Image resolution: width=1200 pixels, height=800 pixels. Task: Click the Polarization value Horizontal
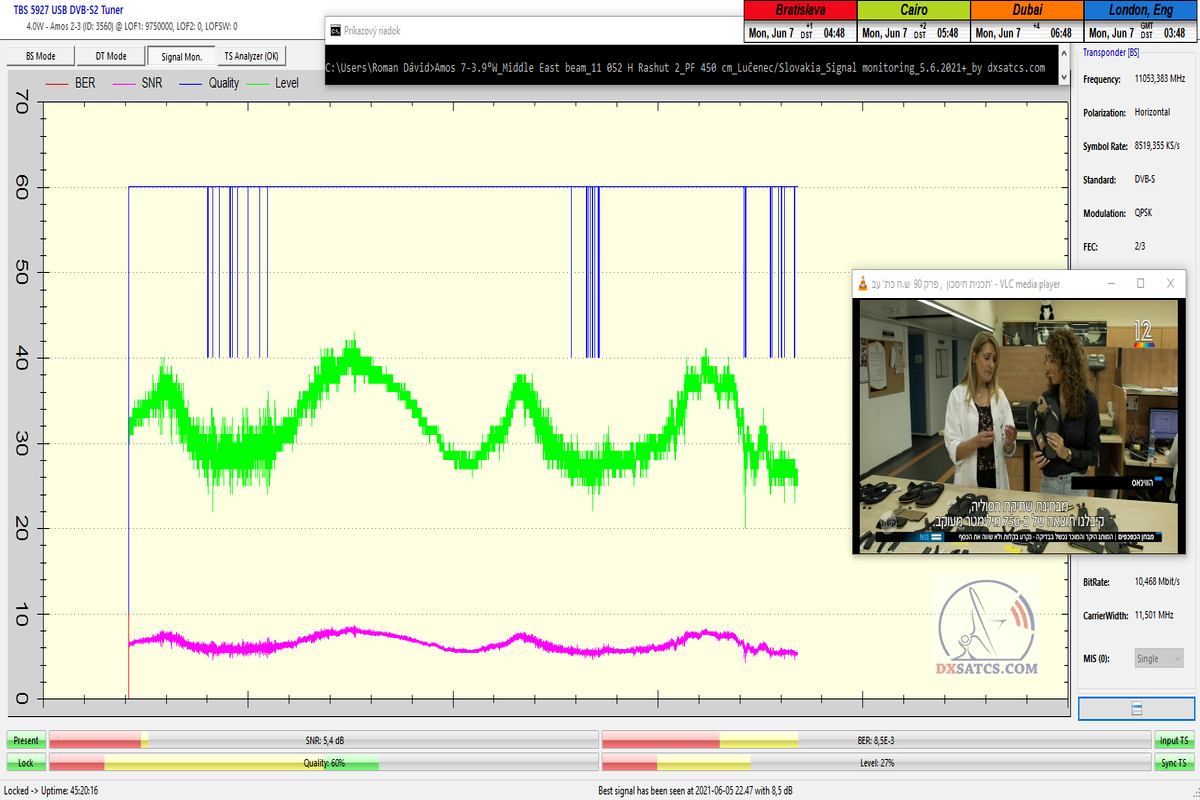(x=1152, y=112)
